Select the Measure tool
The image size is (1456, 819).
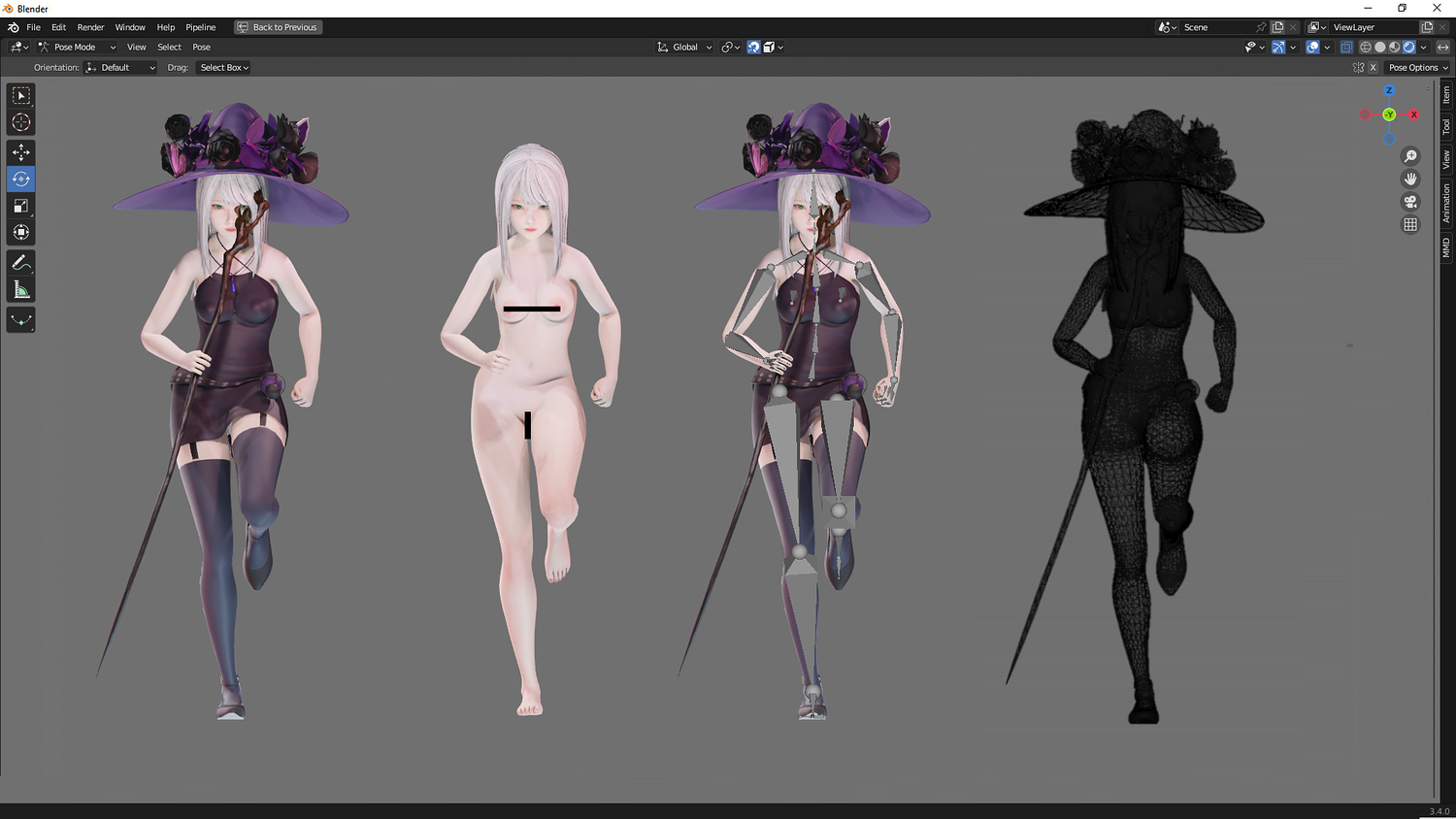[x=21, y=290]
